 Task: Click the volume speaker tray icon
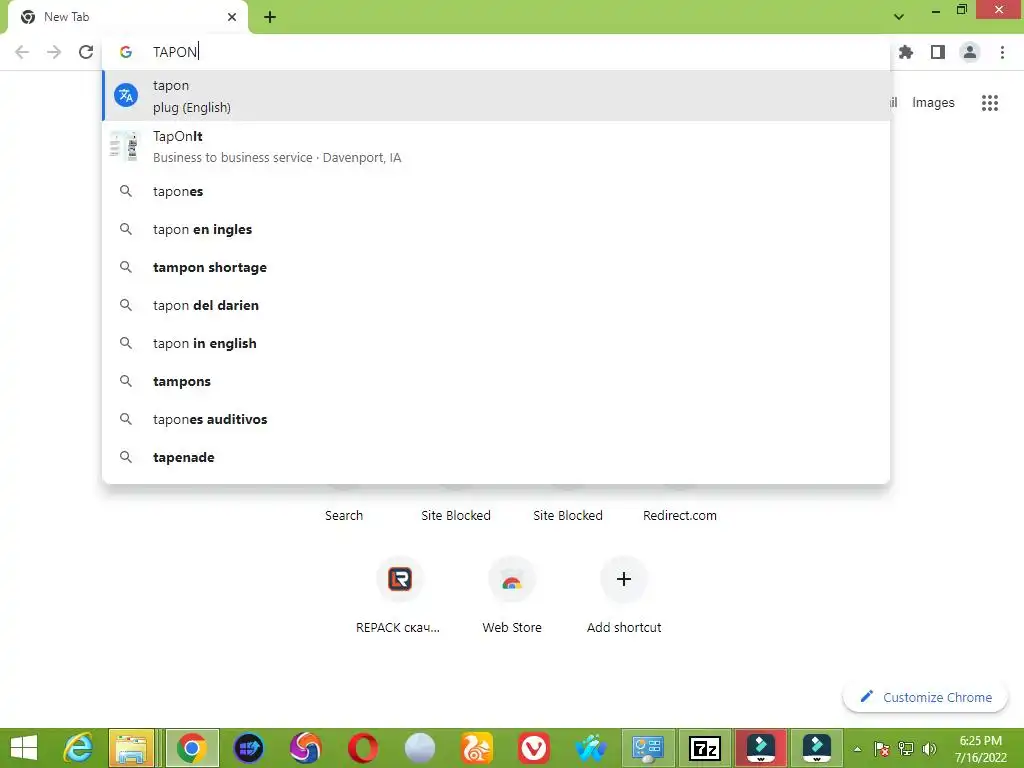click(x=929, y=749)
